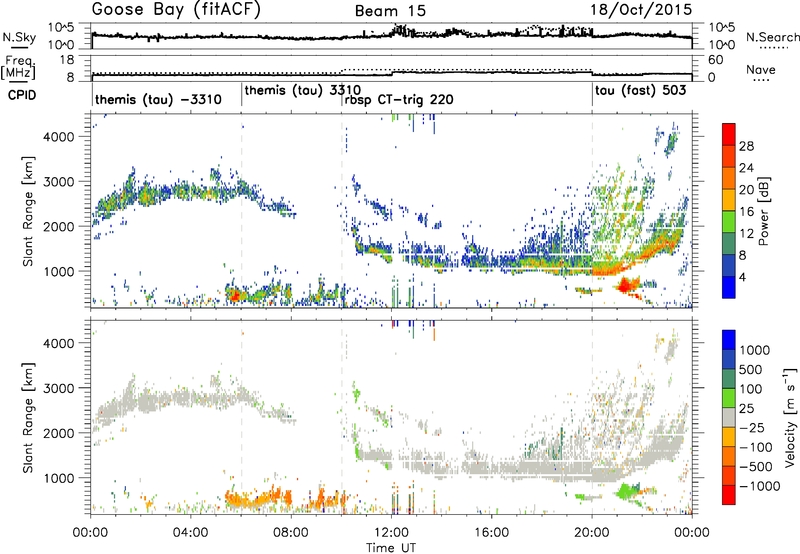Click the 'Power [dB]' colorbar label

763,211
